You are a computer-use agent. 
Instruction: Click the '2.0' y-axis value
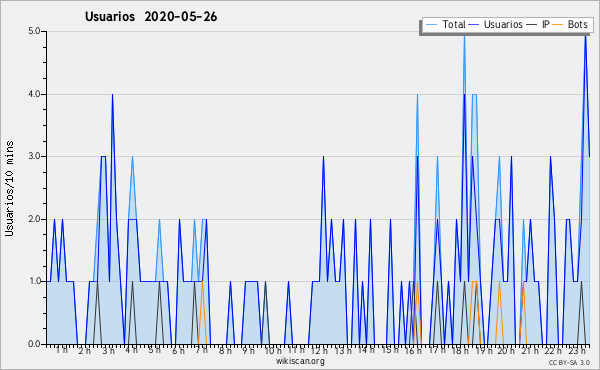click(x=34, y=219)
